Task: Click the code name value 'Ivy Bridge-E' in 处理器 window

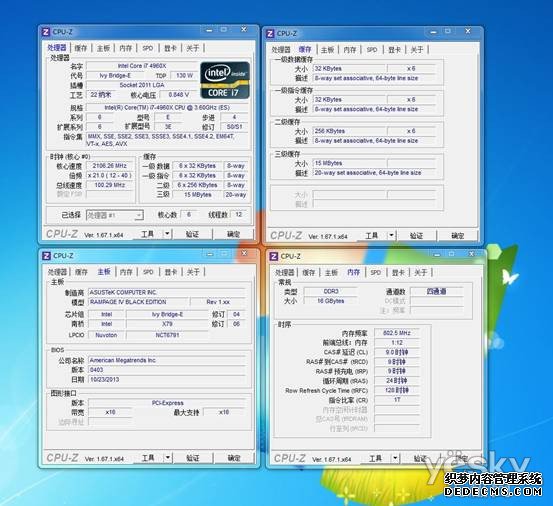Action: click(x=115, y=75)
